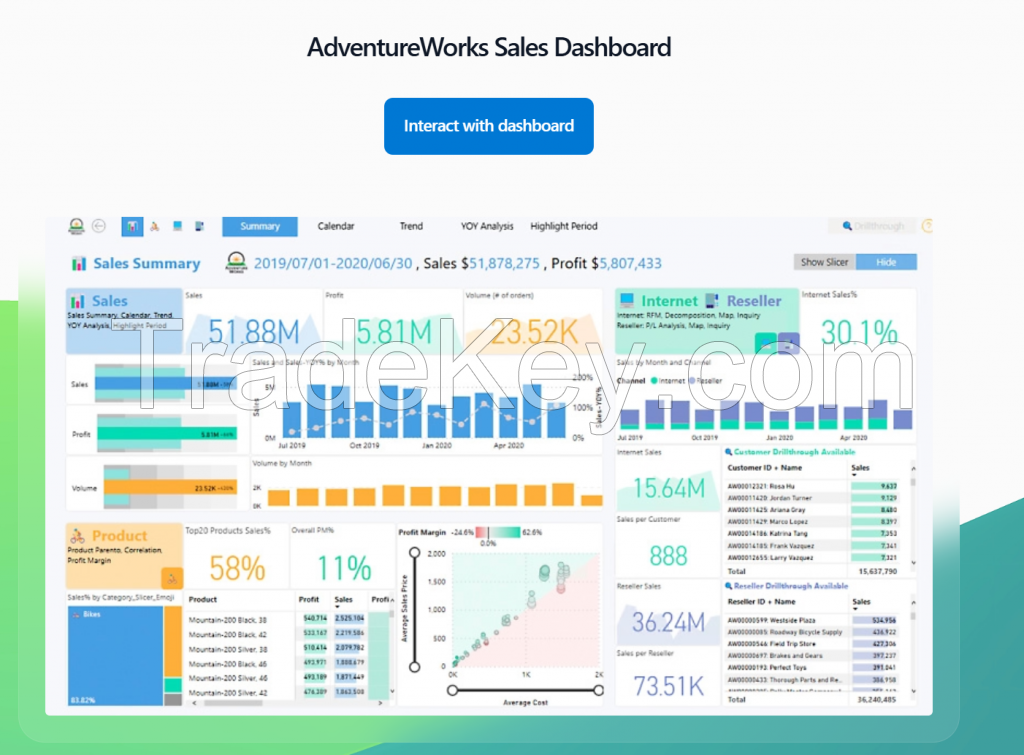Click the Mountain-200 Silver, 46 row
Viewport: 1024px width, 755px height.
[x=287, y=677]
